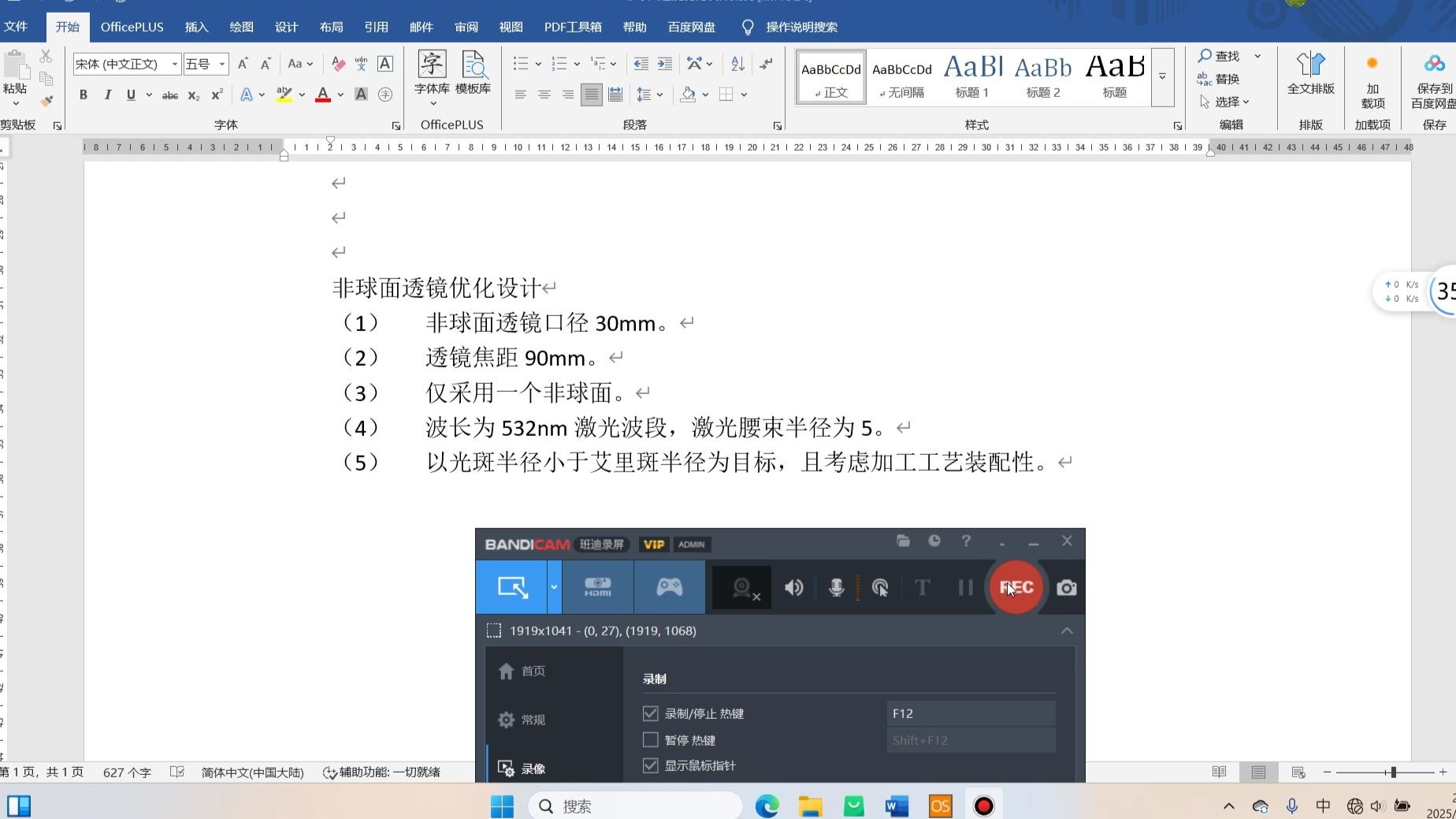This screenshot has height=819, width=1456.
Task: Select the mouse click effect icon
Action: click(880, 586)
